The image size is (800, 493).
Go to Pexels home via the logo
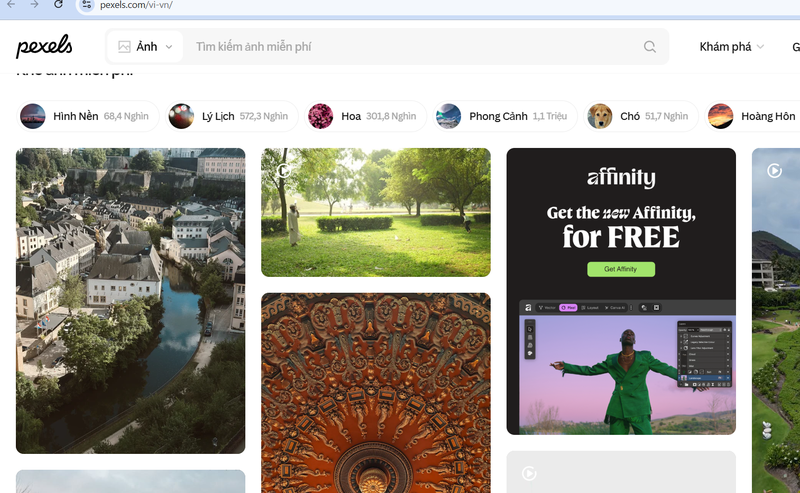click(44, 46)
